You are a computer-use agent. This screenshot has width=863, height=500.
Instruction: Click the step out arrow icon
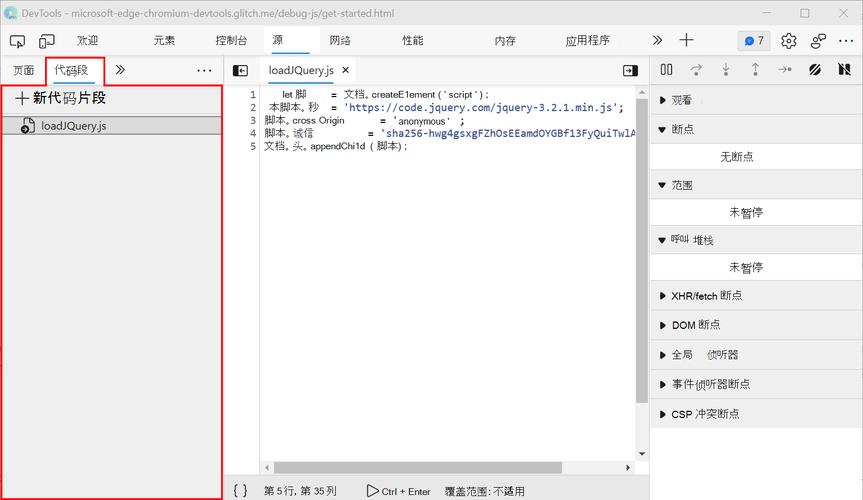755,70
